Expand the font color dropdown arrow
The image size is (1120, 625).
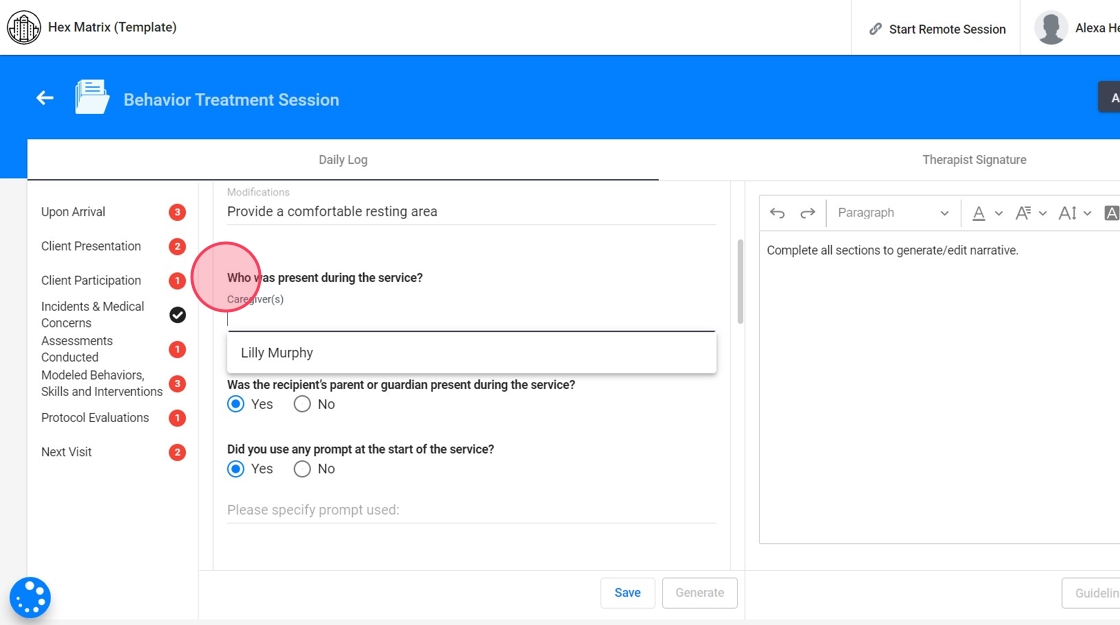coord(999,214)
